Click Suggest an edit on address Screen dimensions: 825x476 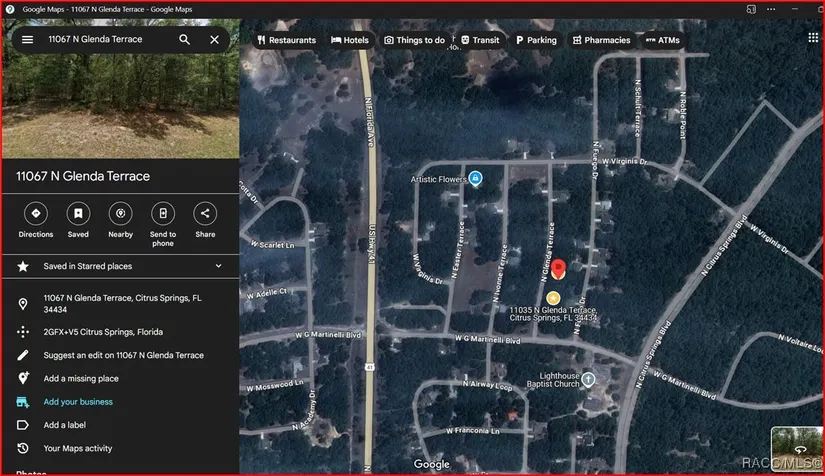coord(123,355)
